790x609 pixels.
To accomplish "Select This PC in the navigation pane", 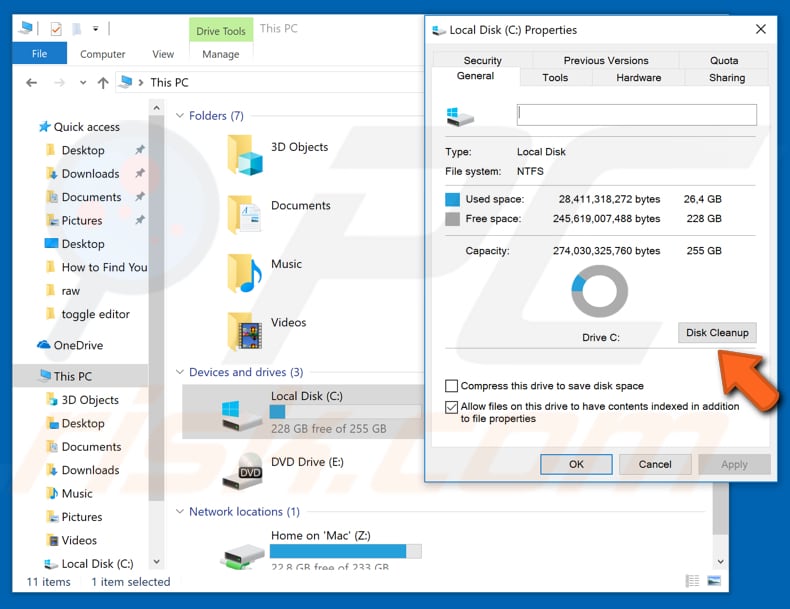I will (73, 376).
